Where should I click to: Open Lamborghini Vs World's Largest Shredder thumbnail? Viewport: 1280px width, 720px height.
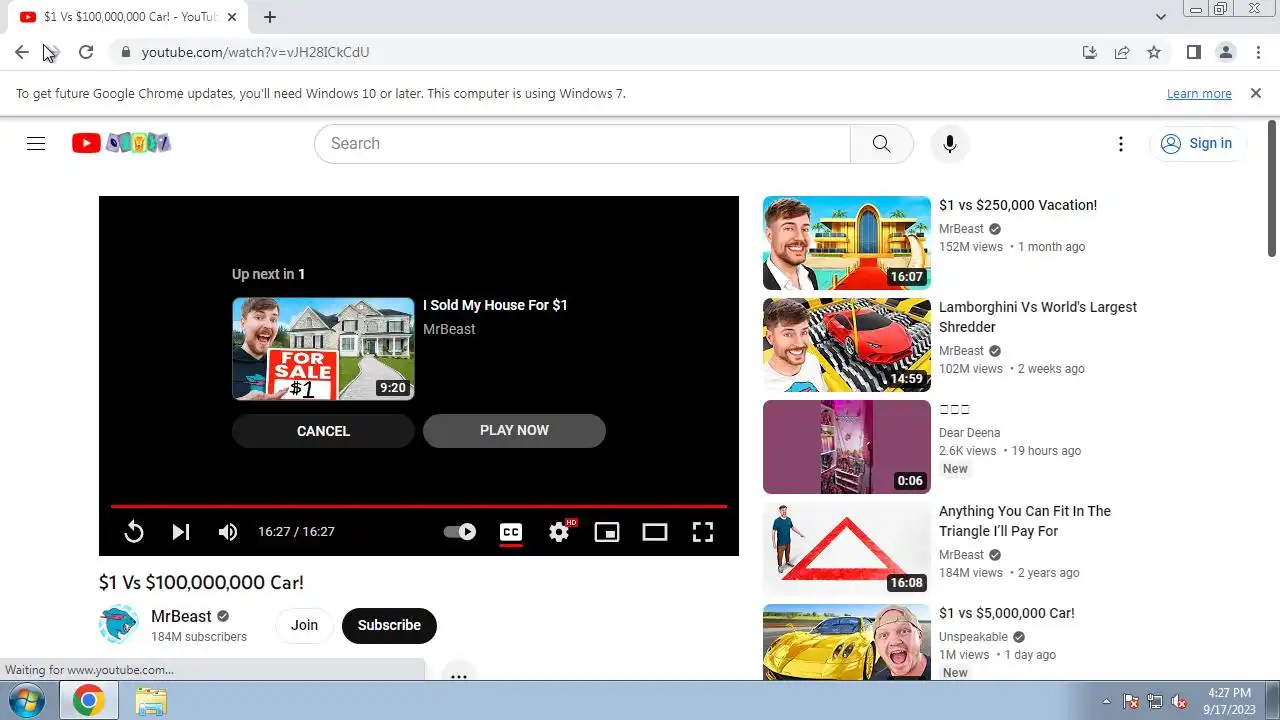[847, 345]
